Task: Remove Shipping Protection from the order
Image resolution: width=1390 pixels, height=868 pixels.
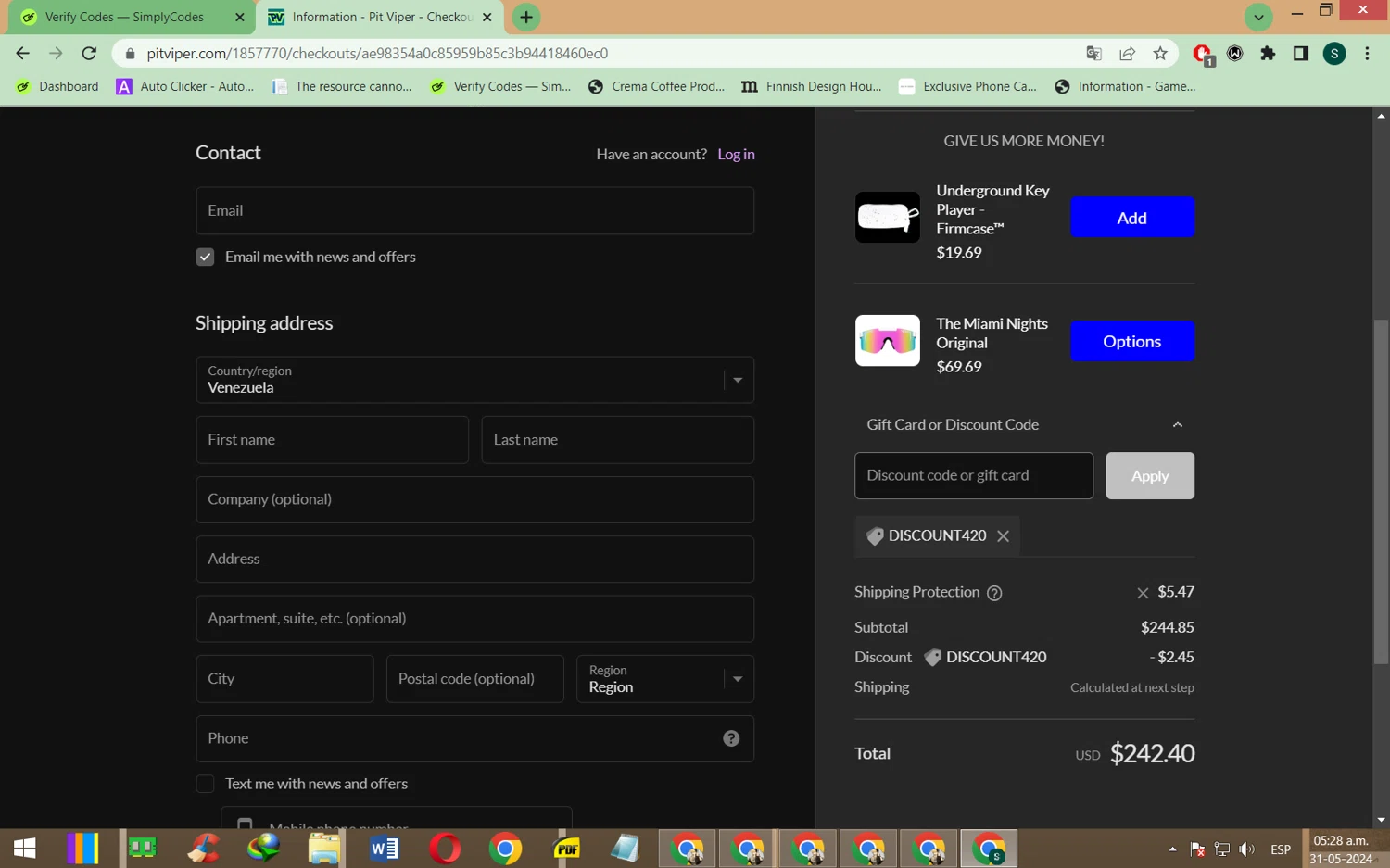Action: [x=1143, y=593]
